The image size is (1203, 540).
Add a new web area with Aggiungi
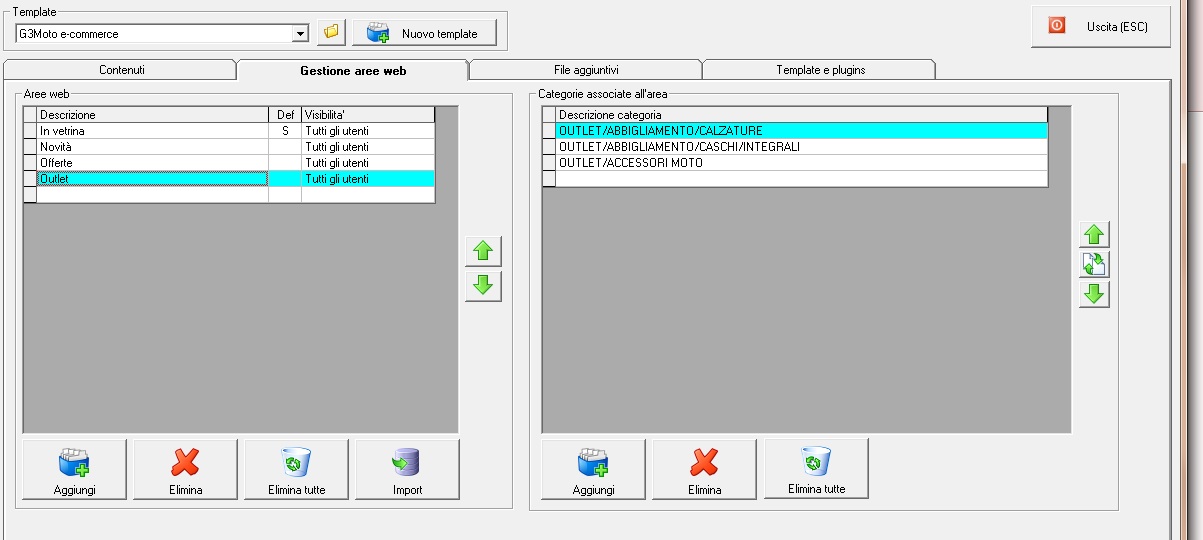pyautogui.click(x=74, y=469)
